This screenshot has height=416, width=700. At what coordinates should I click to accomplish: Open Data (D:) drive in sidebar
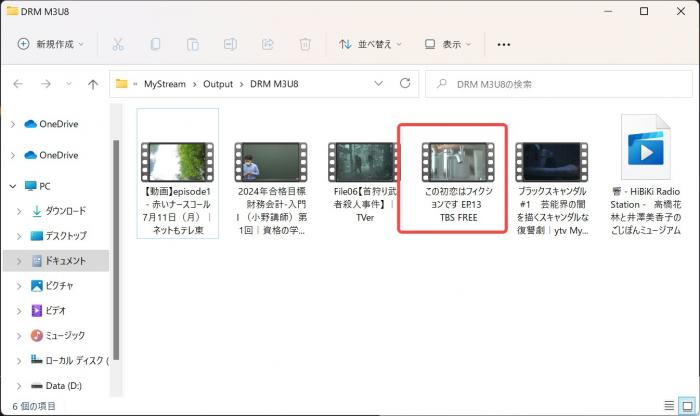click(x=57, y=386)
